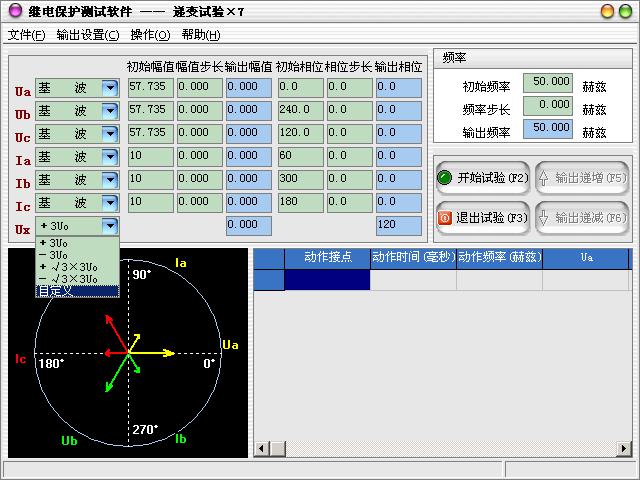Expand the Ib waveform dropdown arrow
This screenshot has height=480, width=640.
pyautogui.click(x=110, y=180)
